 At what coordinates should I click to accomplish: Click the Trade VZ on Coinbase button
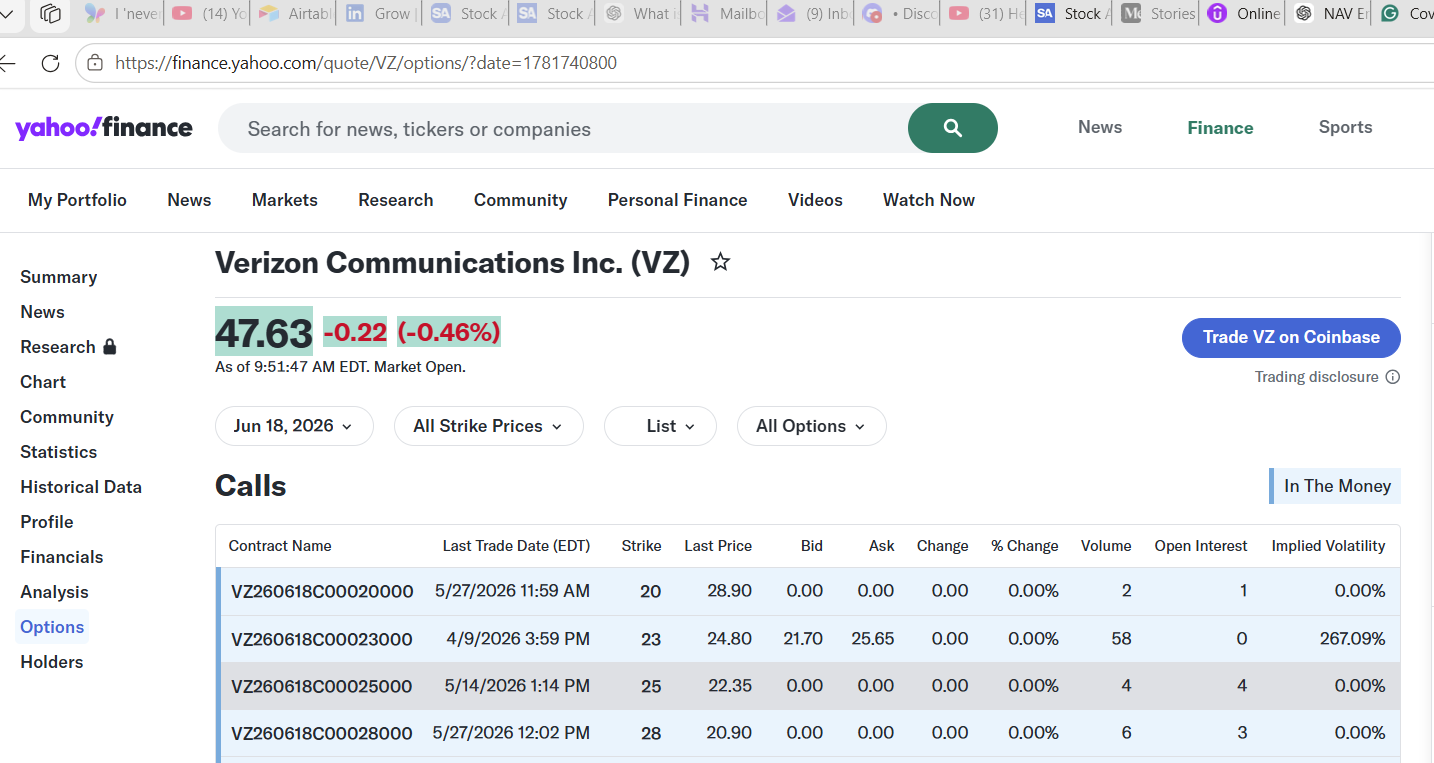tap(1291, 337)
